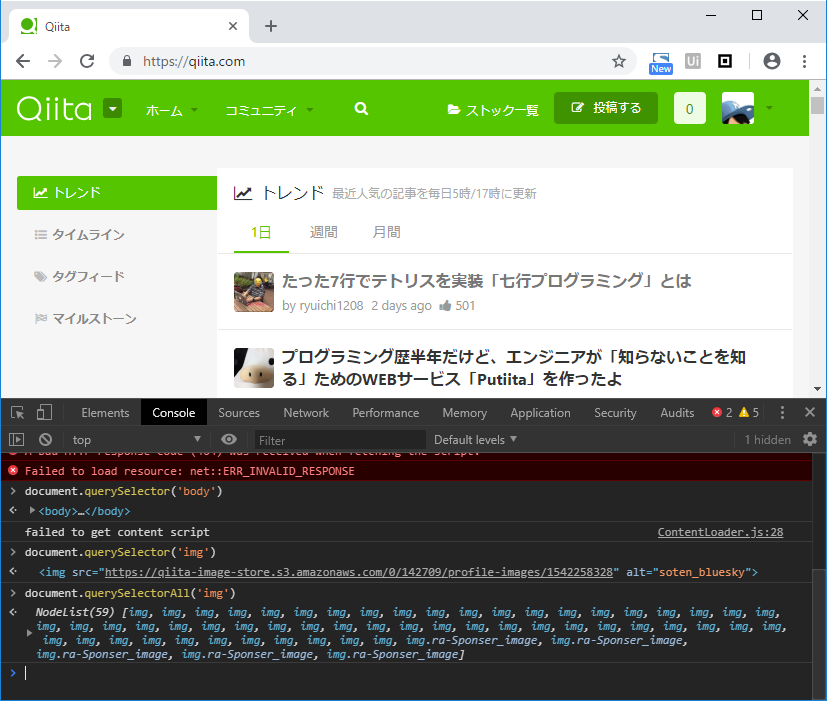Image resolution: width=827 pixels, height=701 pixels.
Task: Click the user avatar in header
Action: (737, 108)
